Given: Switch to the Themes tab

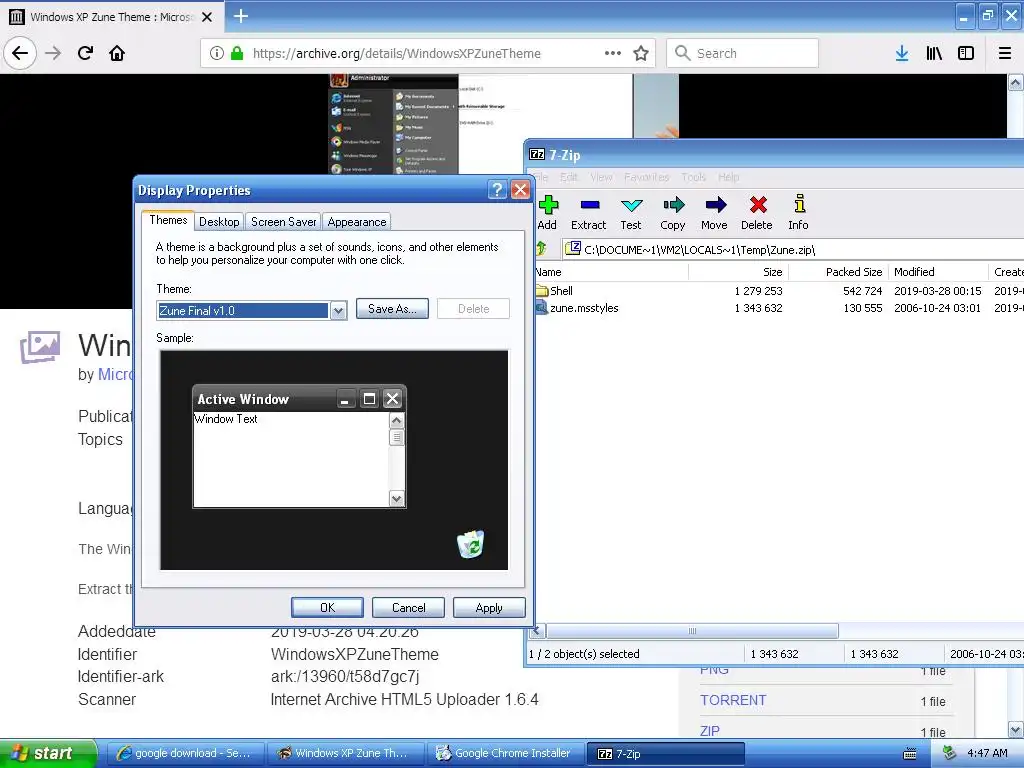Looking at the screenshot, I should 168,220.
